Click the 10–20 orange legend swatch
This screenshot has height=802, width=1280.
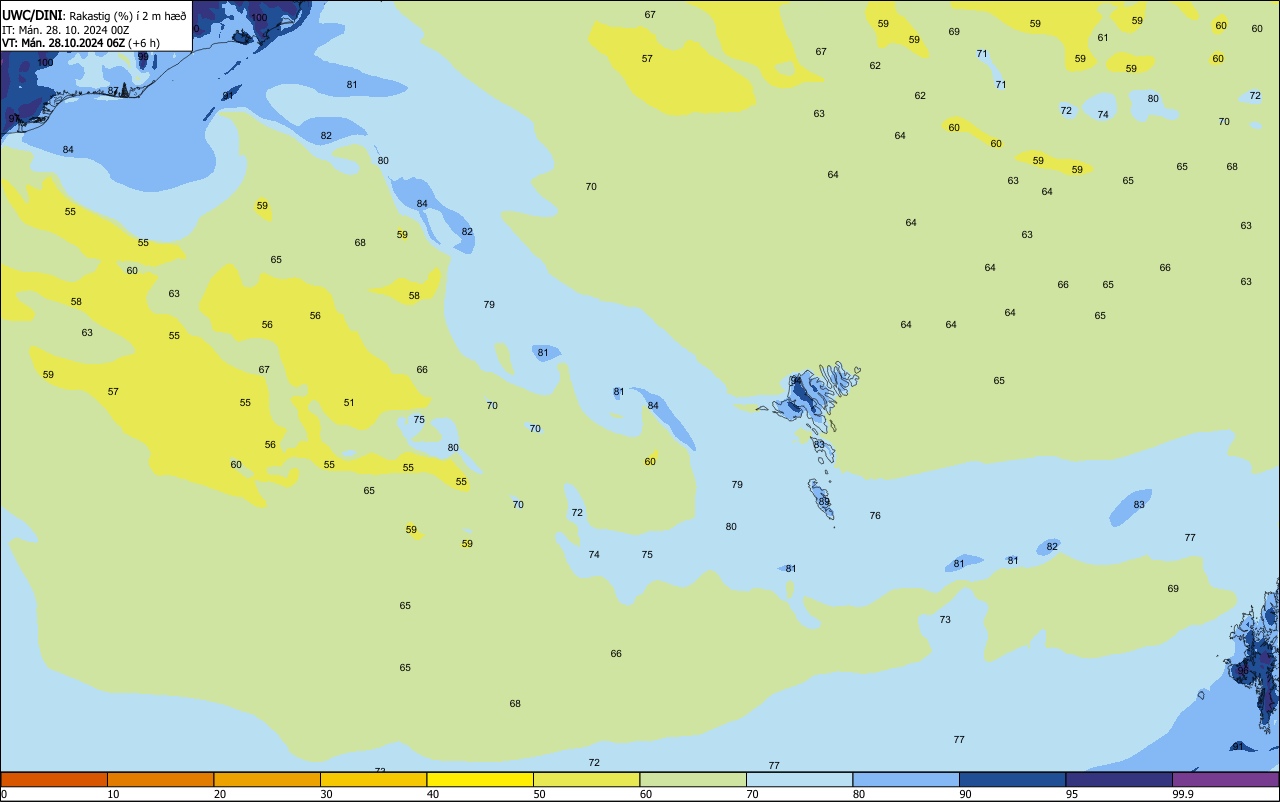click(161, 779)
